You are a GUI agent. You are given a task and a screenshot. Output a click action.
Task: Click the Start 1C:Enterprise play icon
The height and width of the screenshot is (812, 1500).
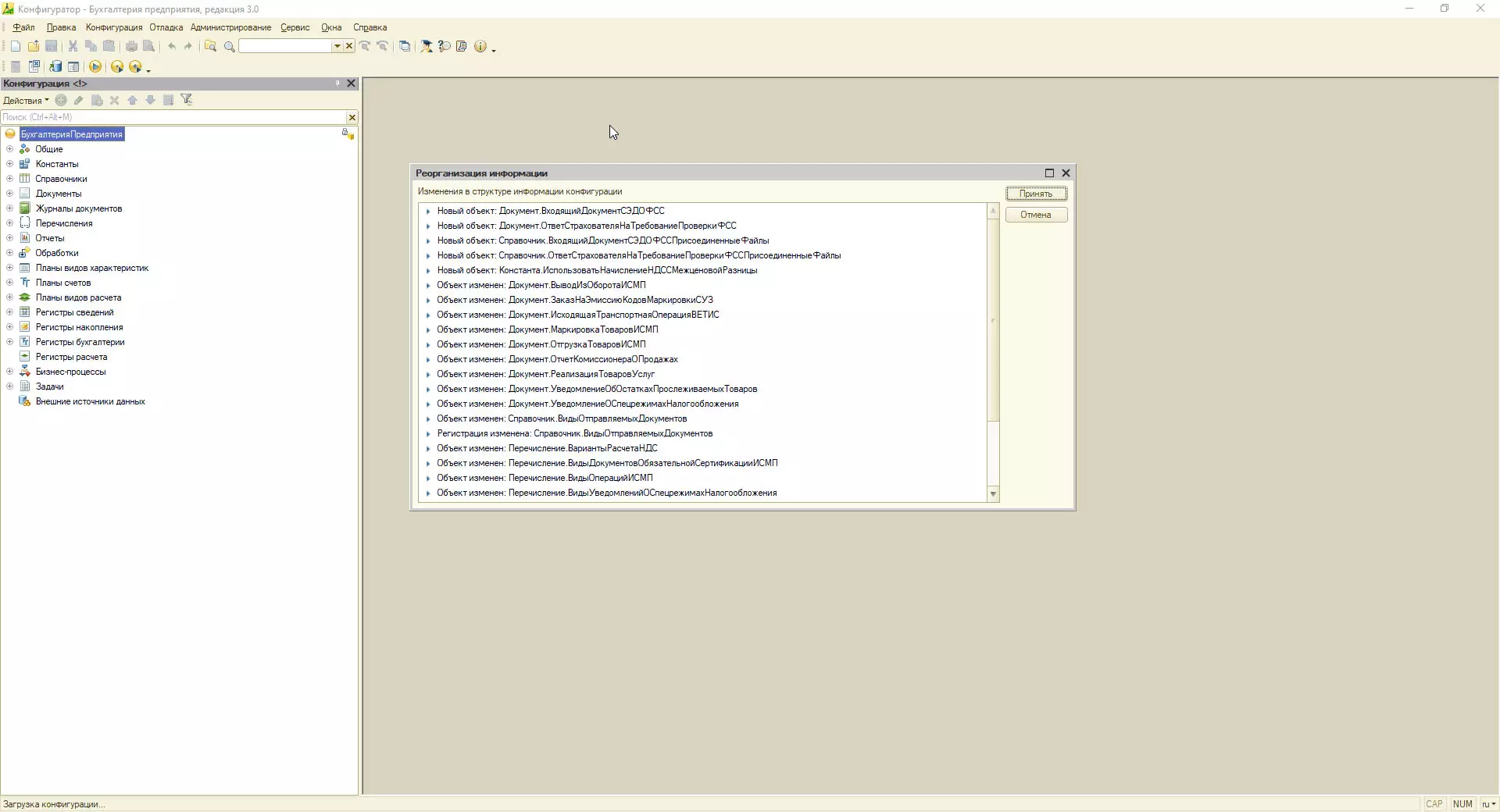95,67
